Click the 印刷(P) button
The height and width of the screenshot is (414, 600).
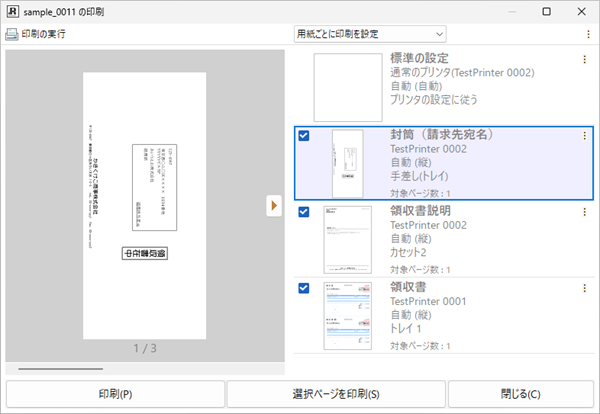click(x=115, y=394)
